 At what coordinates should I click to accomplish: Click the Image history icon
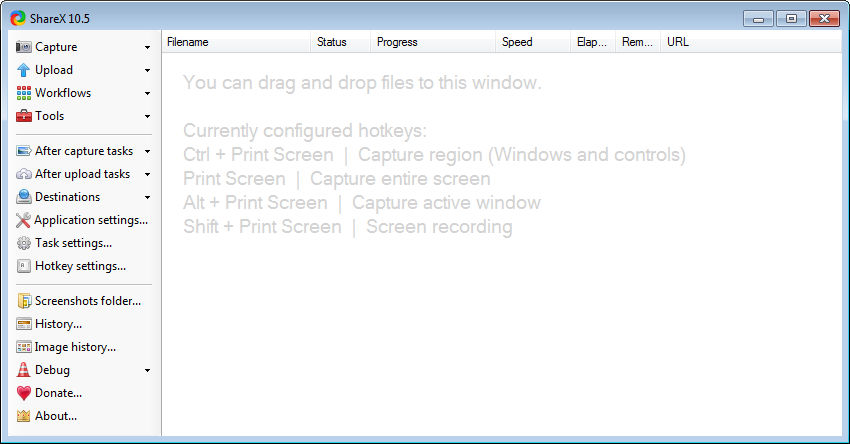point(24,347)
